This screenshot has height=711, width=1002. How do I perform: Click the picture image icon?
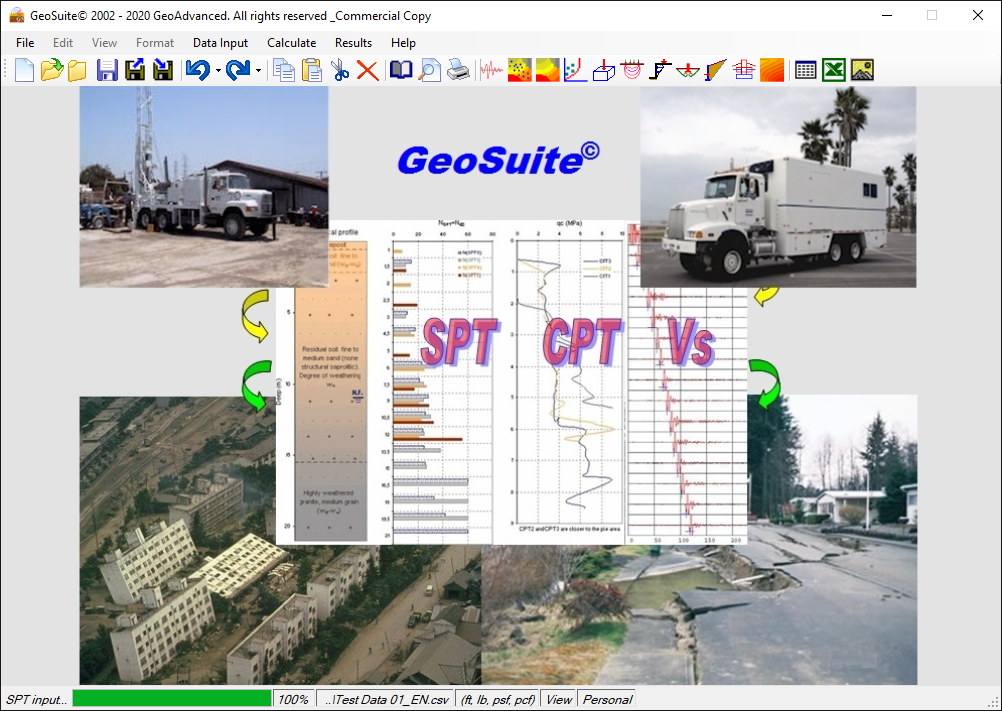[x=862, y=70]
